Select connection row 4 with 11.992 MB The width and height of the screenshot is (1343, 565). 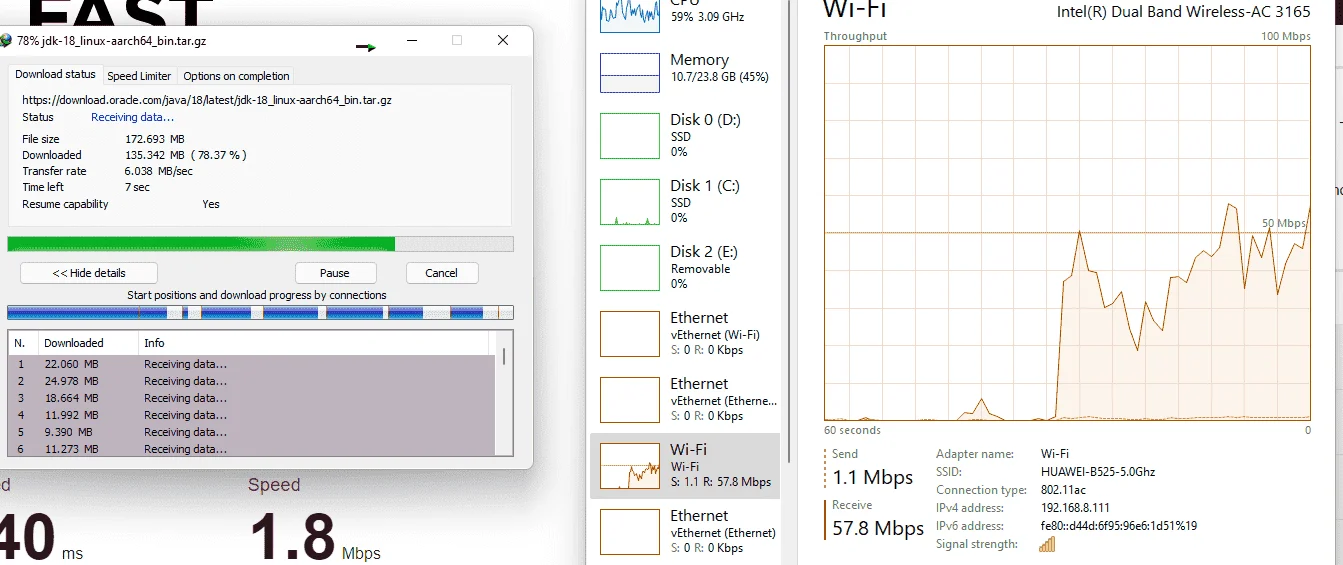(x=251, y=415)
